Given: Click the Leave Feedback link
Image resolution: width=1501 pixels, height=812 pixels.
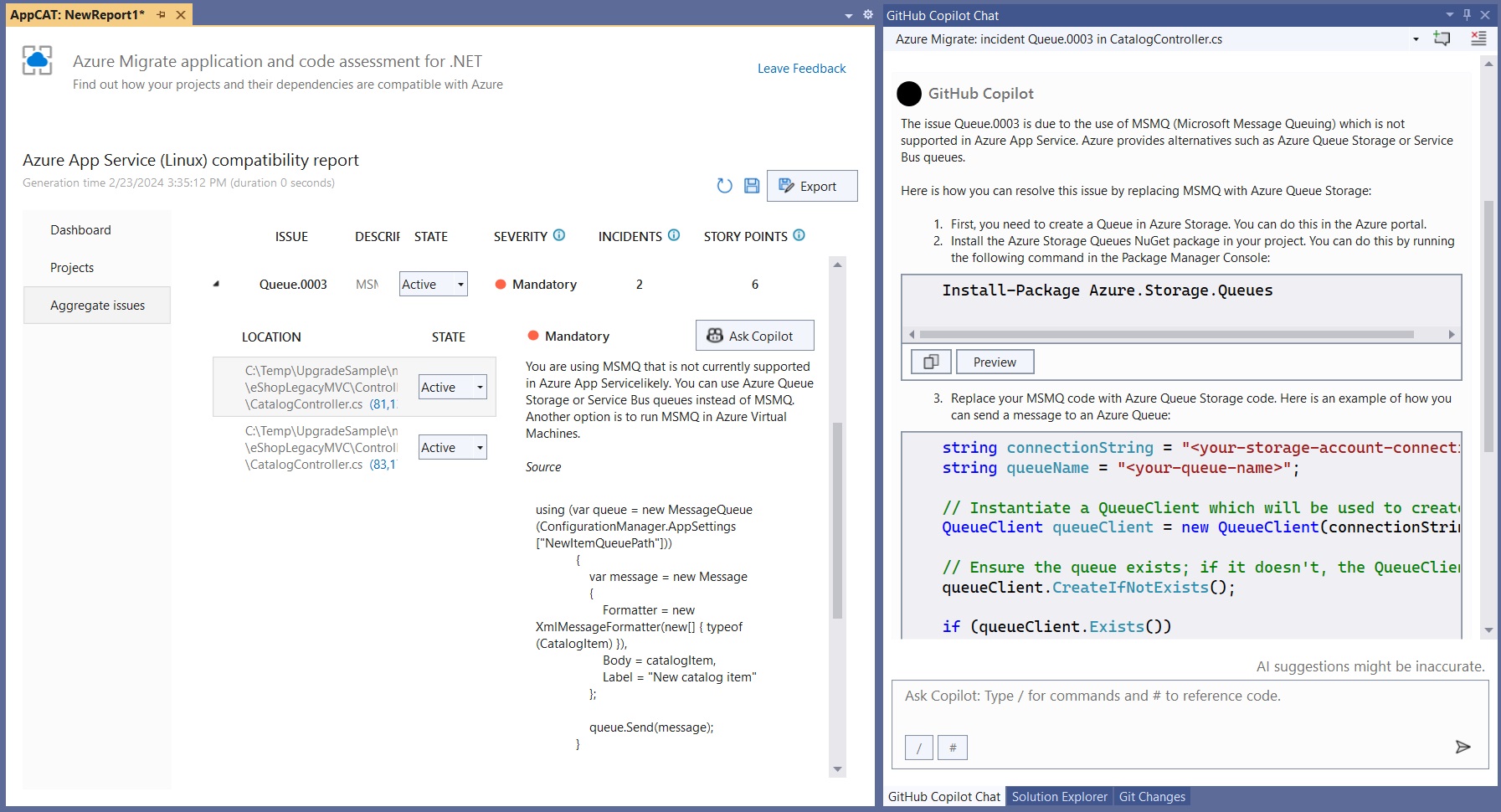Looking at the screenshot, I should (800, 69).
